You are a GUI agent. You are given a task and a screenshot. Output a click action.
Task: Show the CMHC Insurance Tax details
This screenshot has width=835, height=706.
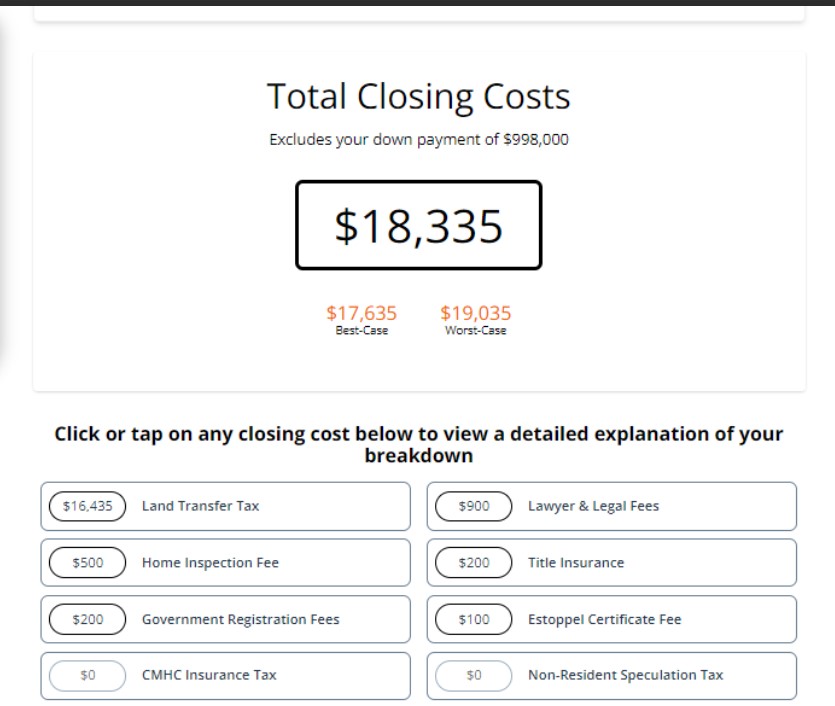225,676
